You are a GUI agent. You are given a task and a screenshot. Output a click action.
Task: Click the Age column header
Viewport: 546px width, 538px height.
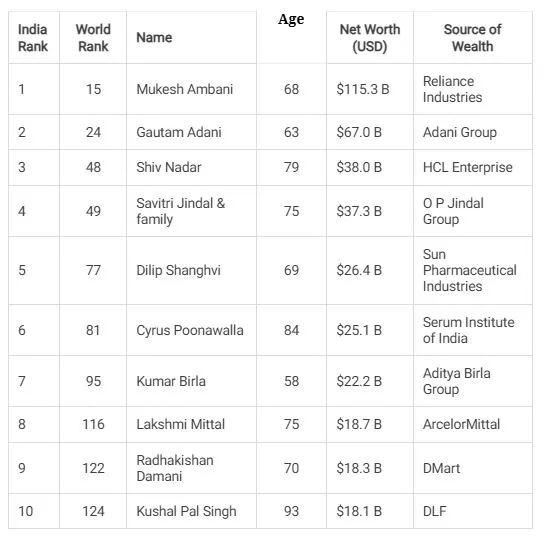(x=291, y=19)
